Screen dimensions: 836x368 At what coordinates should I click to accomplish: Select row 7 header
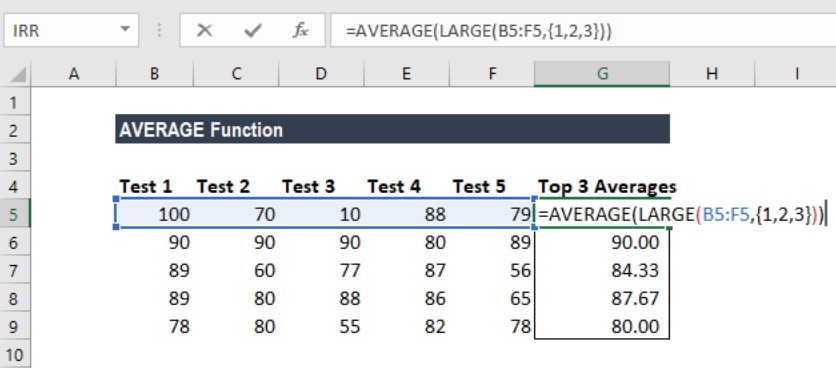point(15,270)
